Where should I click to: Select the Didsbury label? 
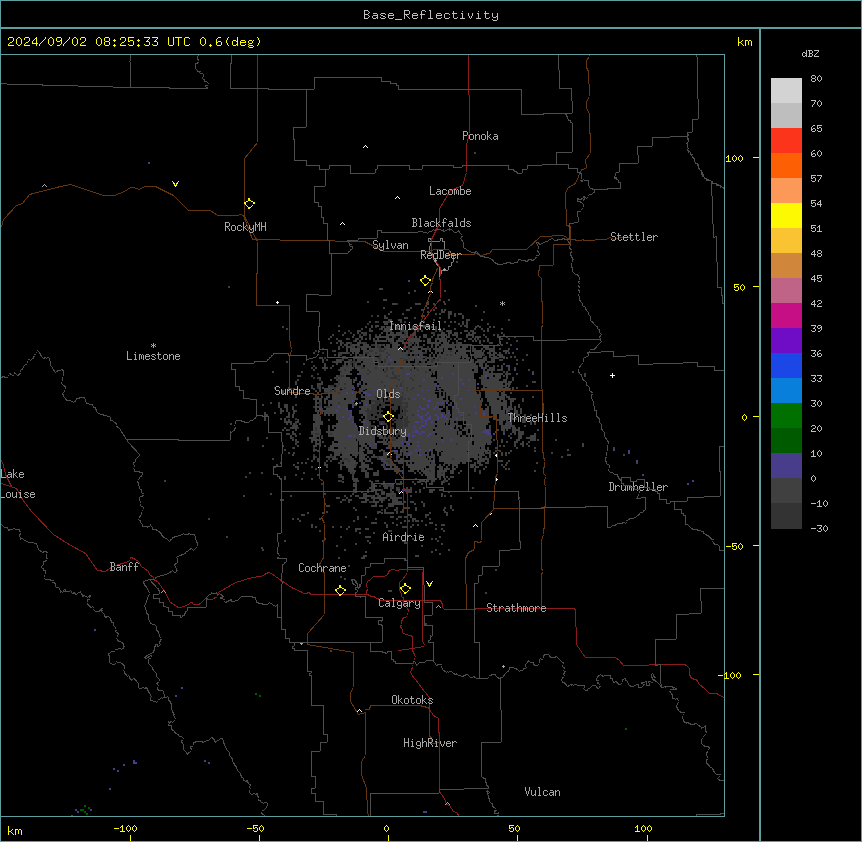coord(383,431)
